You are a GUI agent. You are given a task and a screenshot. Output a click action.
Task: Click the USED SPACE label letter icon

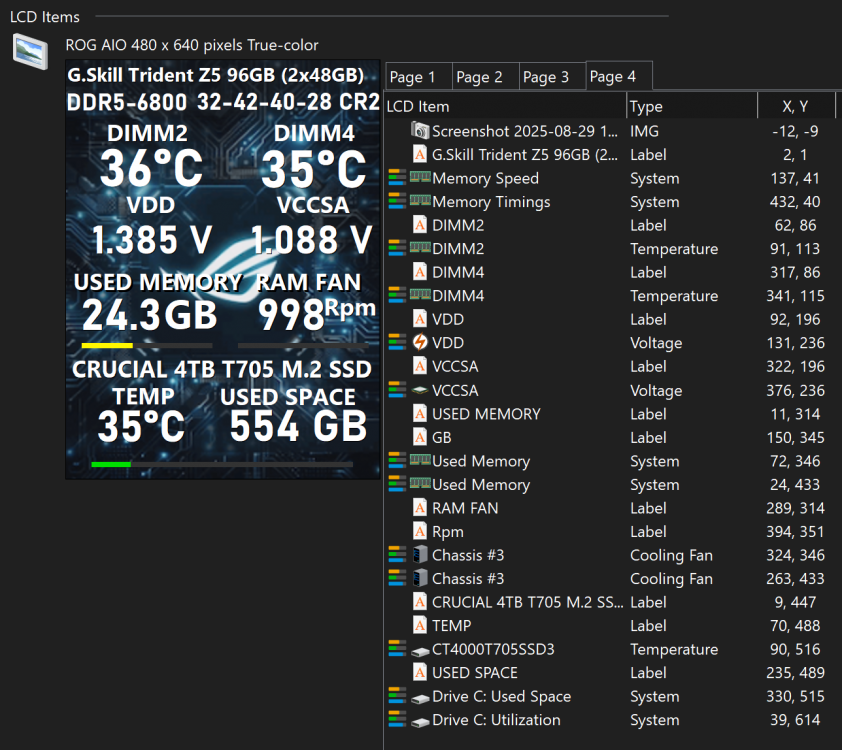click(420, 672)
